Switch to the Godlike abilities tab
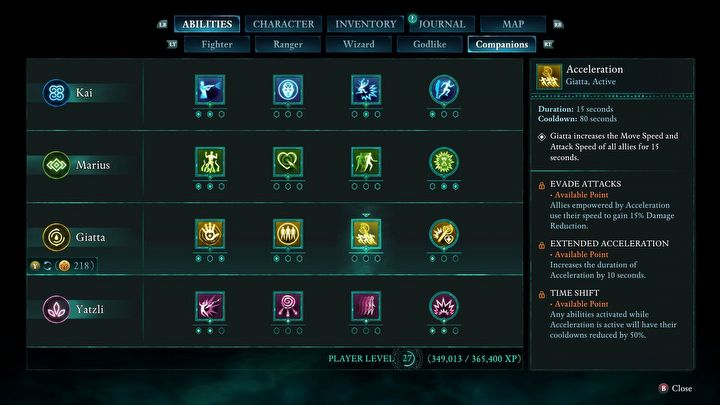Image resolution: width=720 pixels, height=405 pixels. click(429, 44)
